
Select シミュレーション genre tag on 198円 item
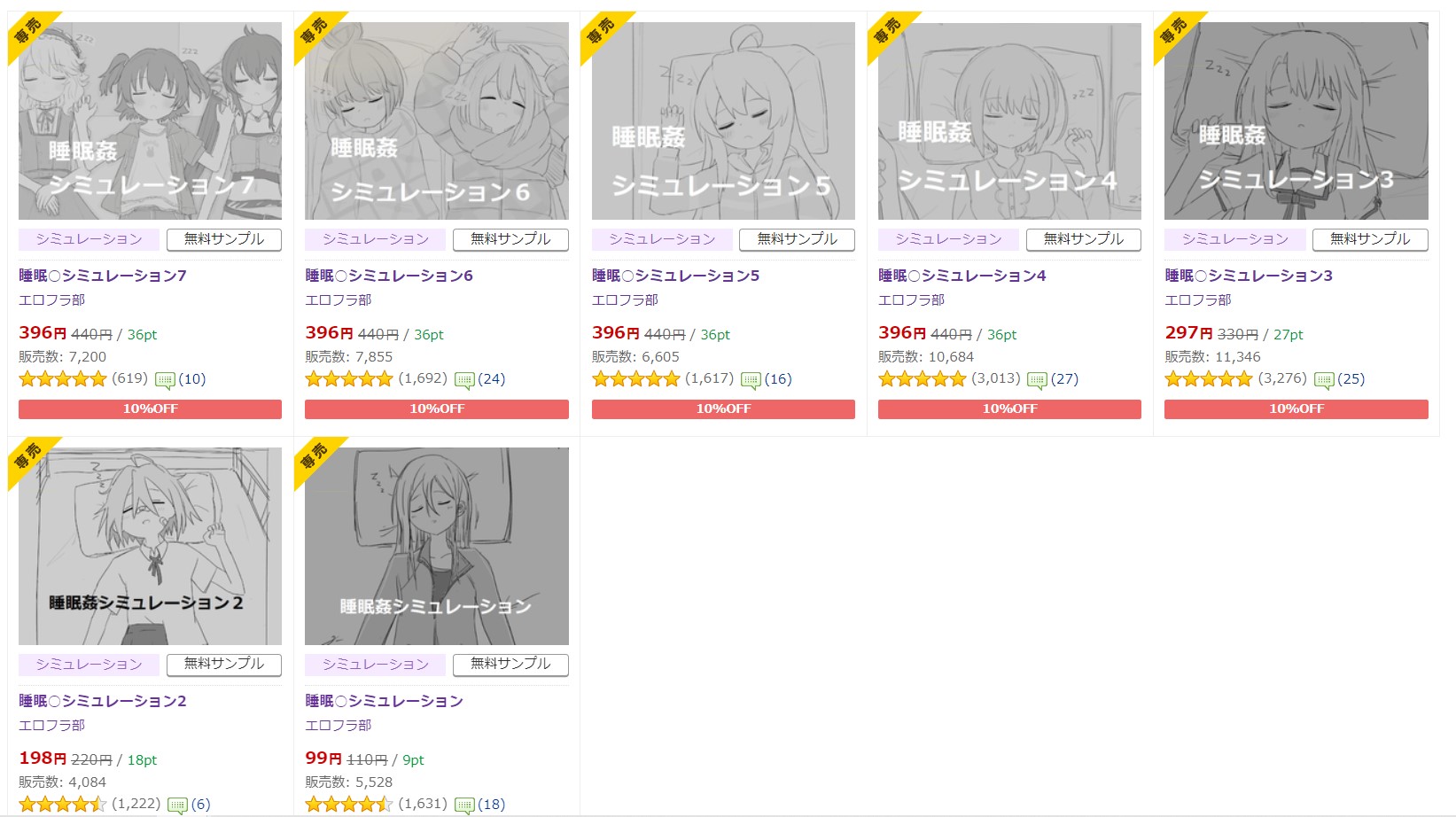click(x=89, y=665)
